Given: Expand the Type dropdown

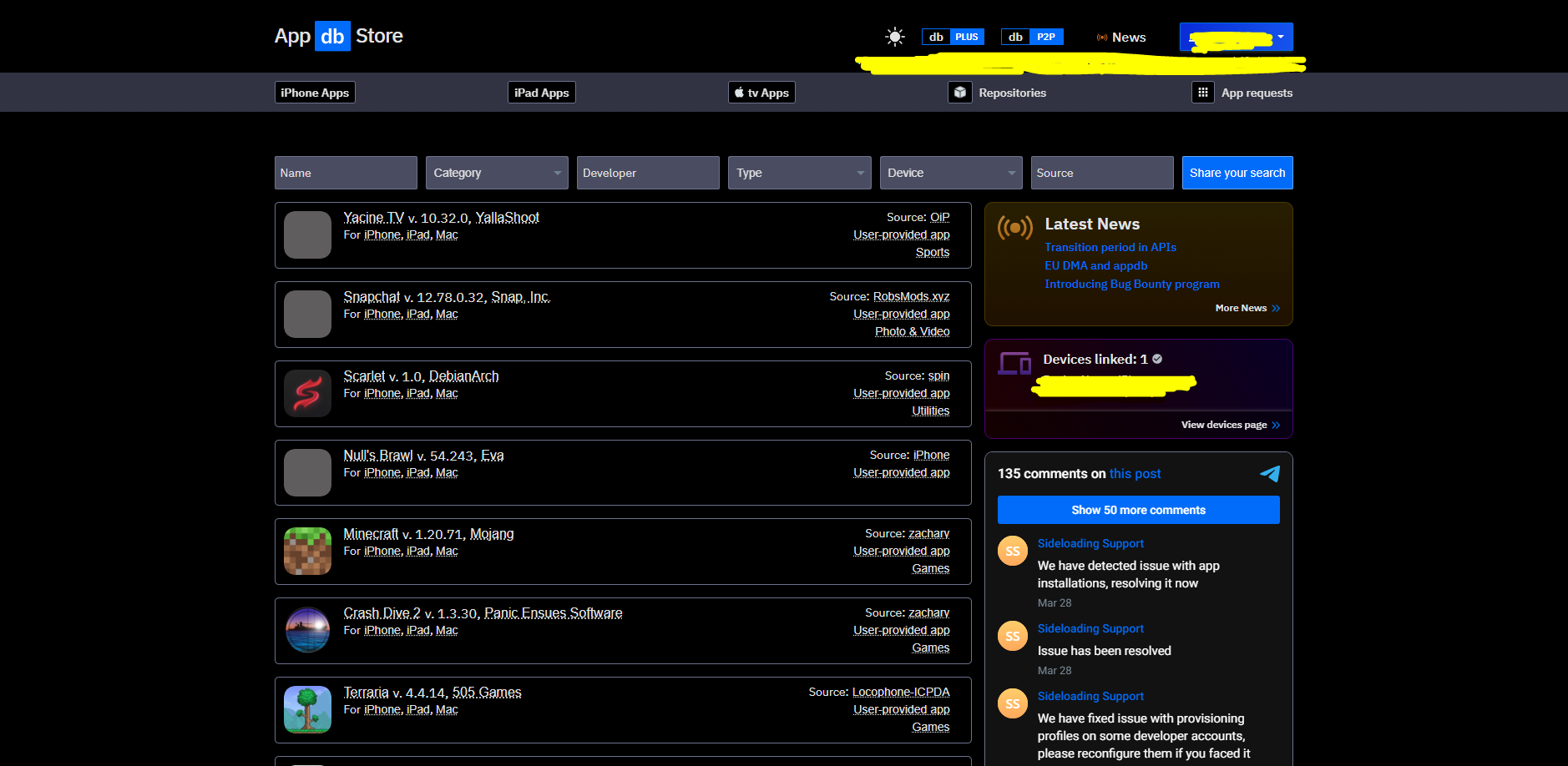Looking at the screenshot, I should (x=800, y=173).
